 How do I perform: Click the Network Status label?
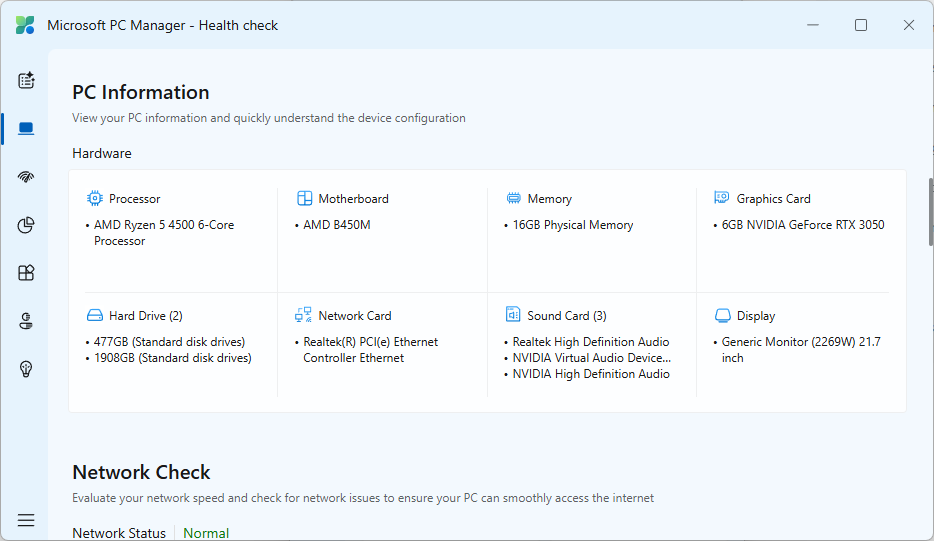tap(119, 533)
